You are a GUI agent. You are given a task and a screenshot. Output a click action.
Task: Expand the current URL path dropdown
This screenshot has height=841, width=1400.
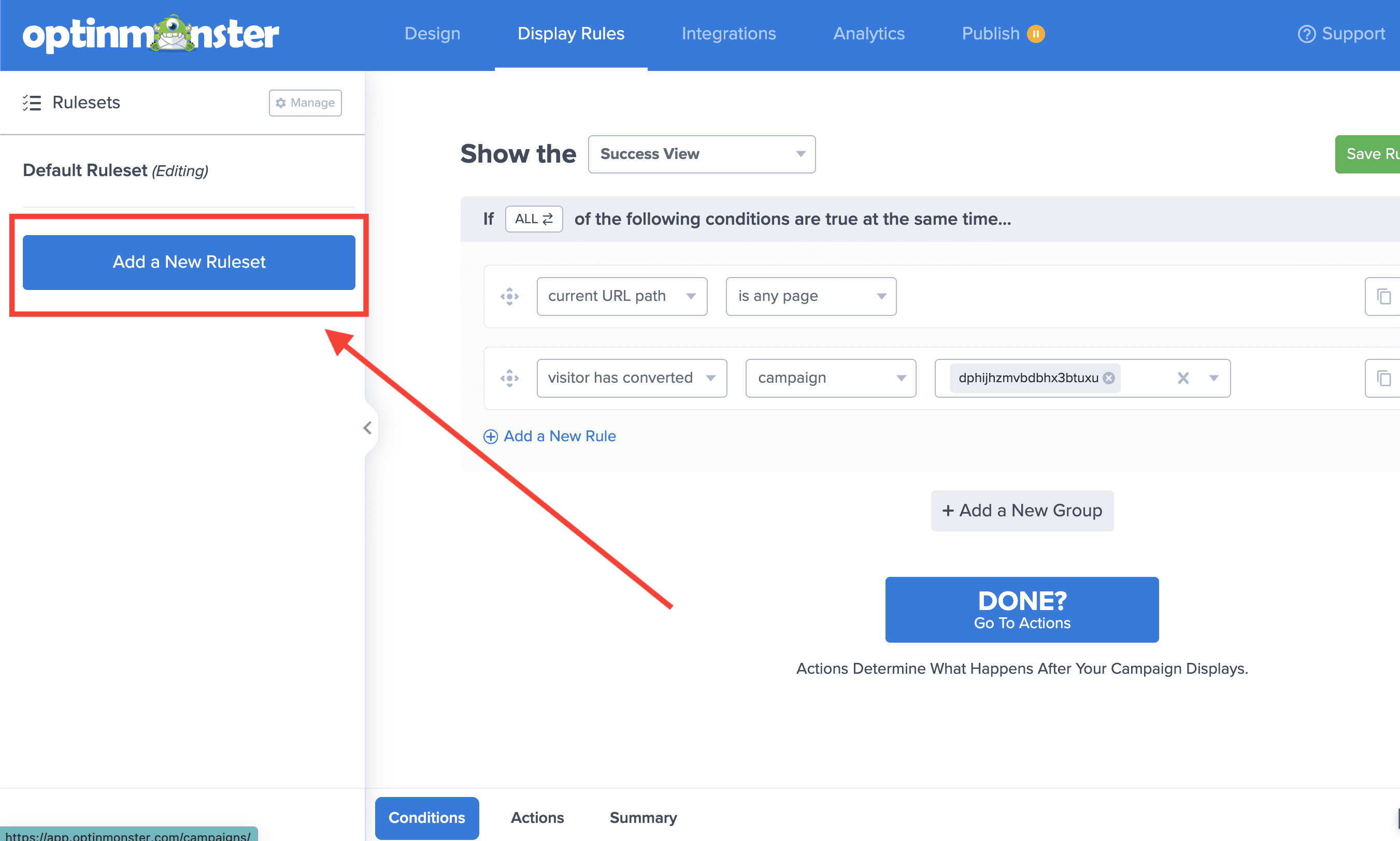(x=621, y=296)
